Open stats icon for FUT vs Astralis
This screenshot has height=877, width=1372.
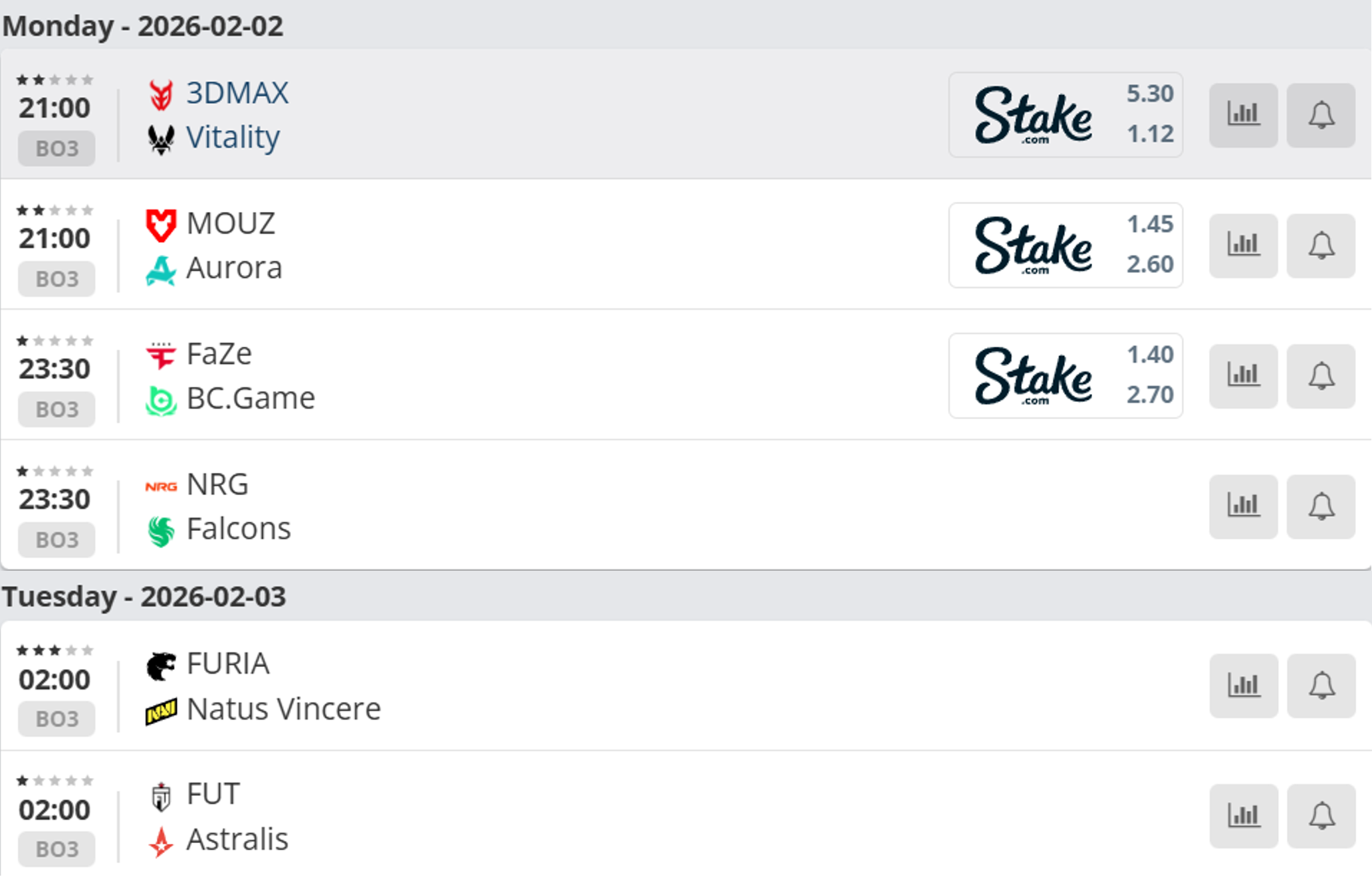point(1242,815)
